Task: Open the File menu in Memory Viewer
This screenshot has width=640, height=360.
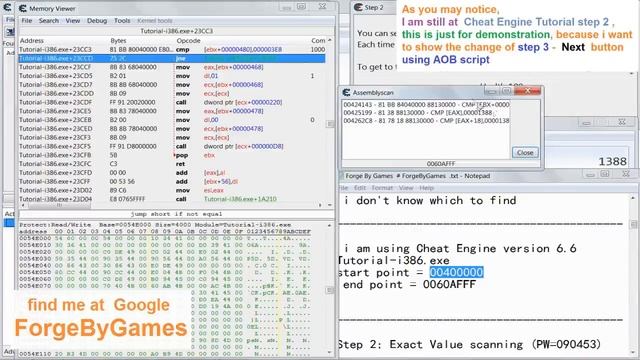Action: pyautogui.click(x=27, y=20)
